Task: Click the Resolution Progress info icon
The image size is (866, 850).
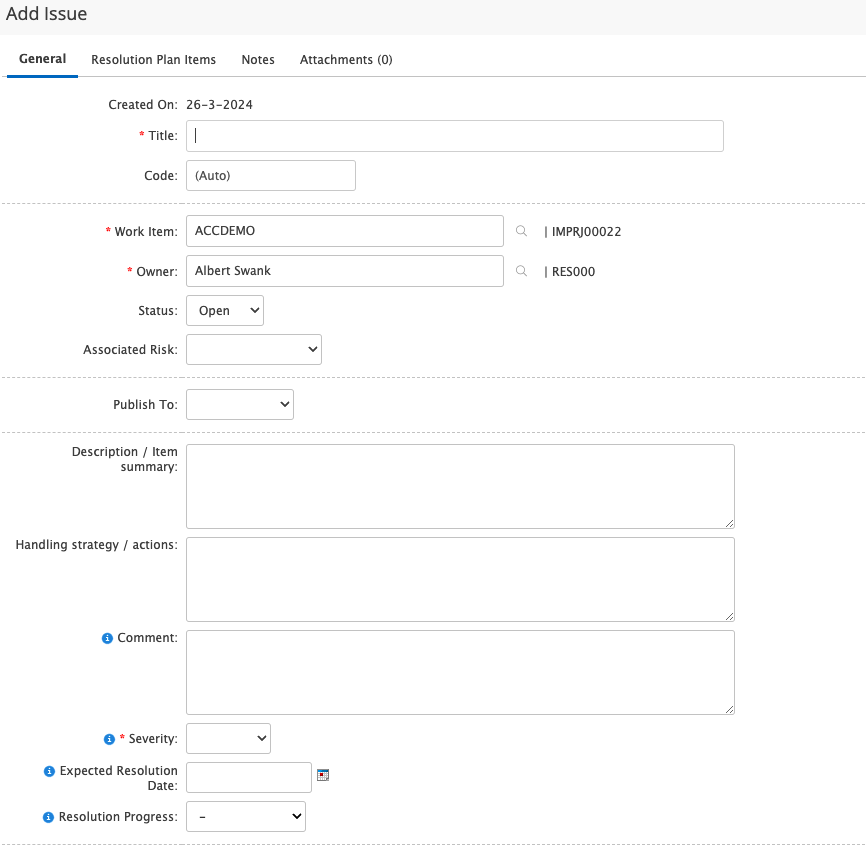Action: (x=48, y=817)
